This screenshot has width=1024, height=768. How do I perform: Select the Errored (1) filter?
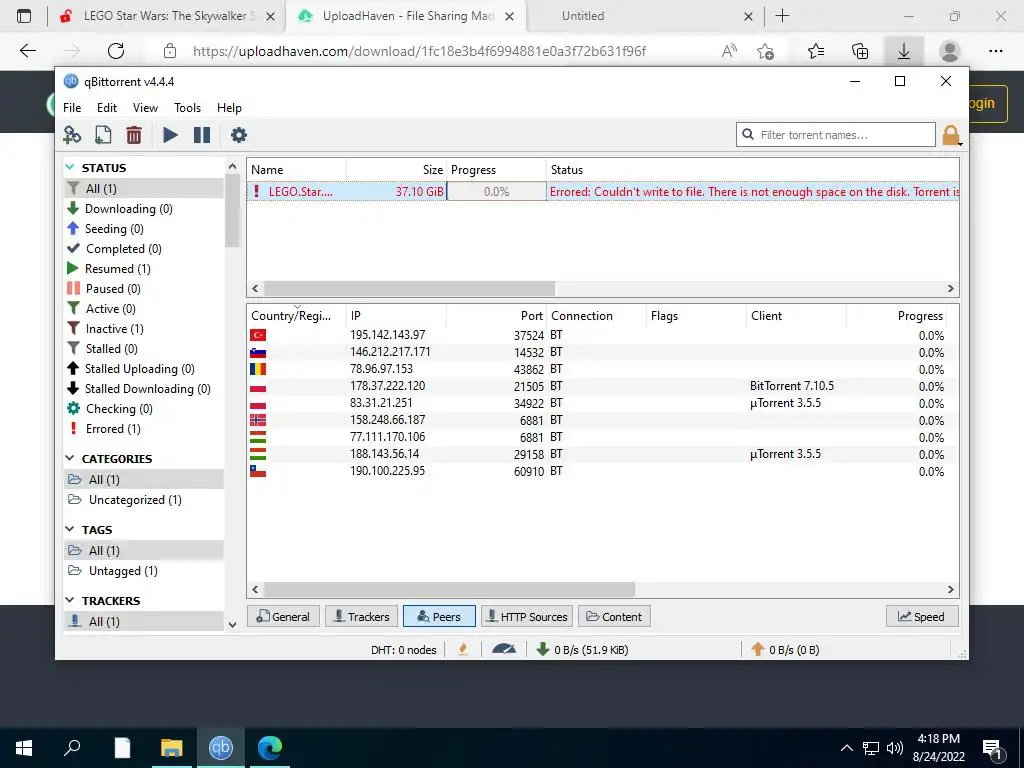[x=144, y=429]
